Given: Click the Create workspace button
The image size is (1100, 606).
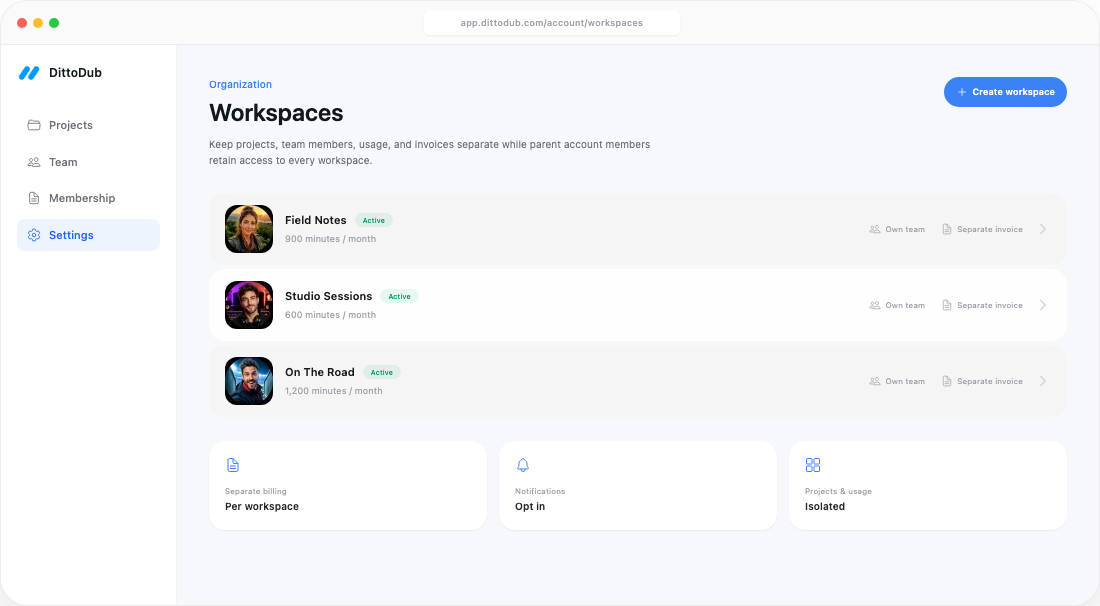Looking at the screenshot, I should point(1005,92).
